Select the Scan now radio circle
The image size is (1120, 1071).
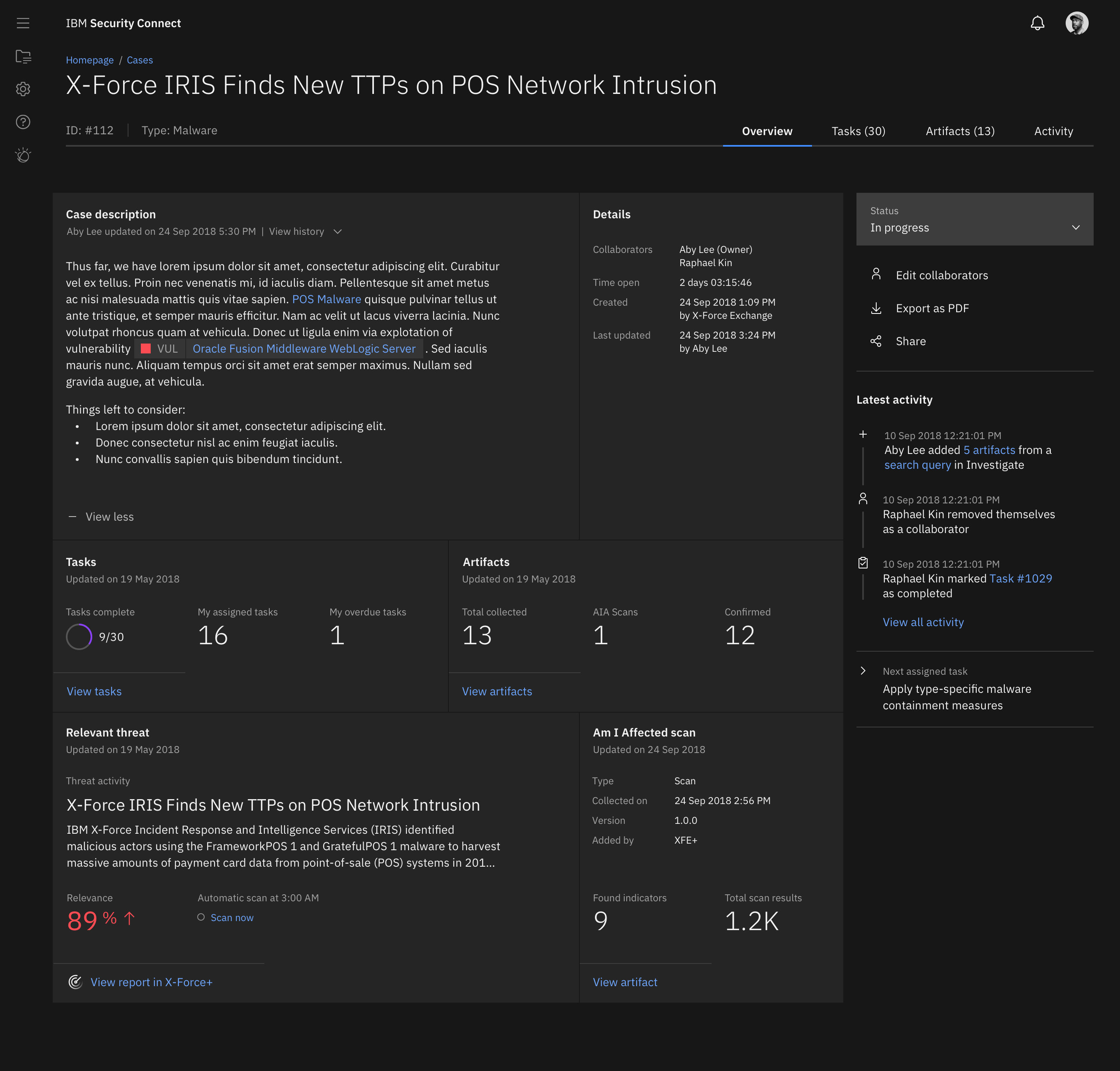(x=201, y=917)
